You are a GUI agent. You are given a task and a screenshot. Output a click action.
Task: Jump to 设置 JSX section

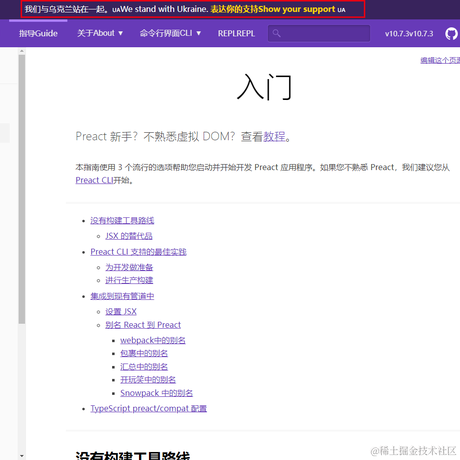tap(121, 312)
